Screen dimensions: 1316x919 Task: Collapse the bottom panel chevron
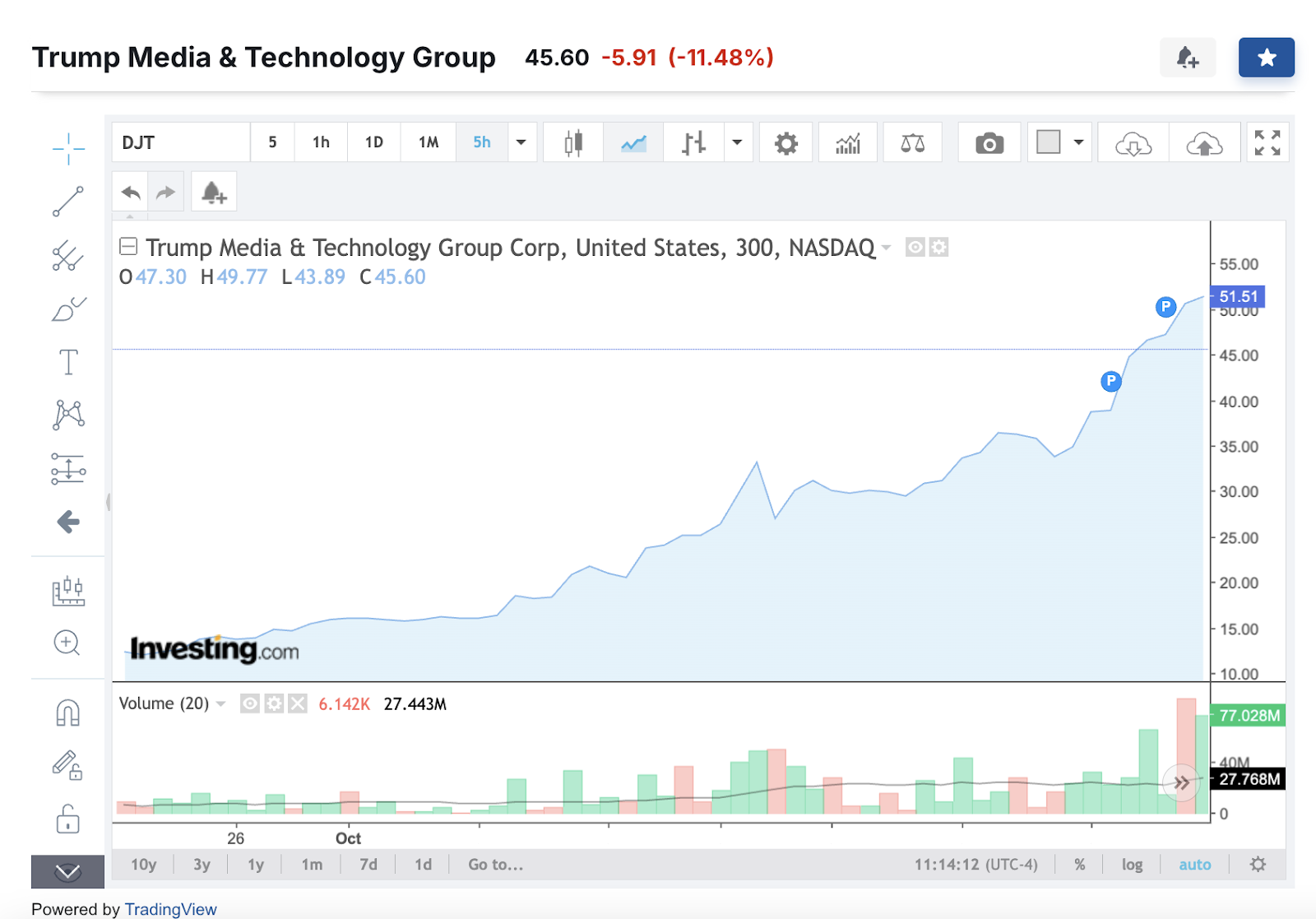coord(67,871)
